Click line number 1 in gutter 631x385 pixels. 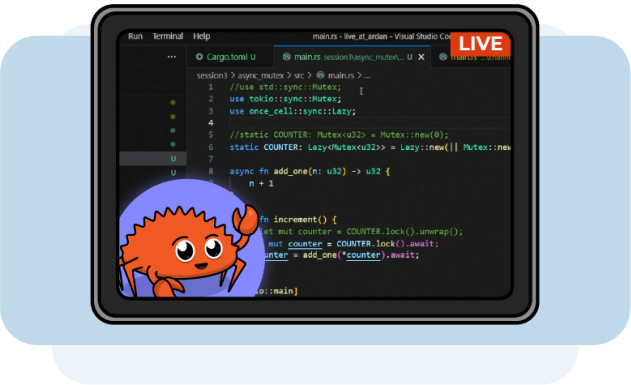click(x=210, y=87)
